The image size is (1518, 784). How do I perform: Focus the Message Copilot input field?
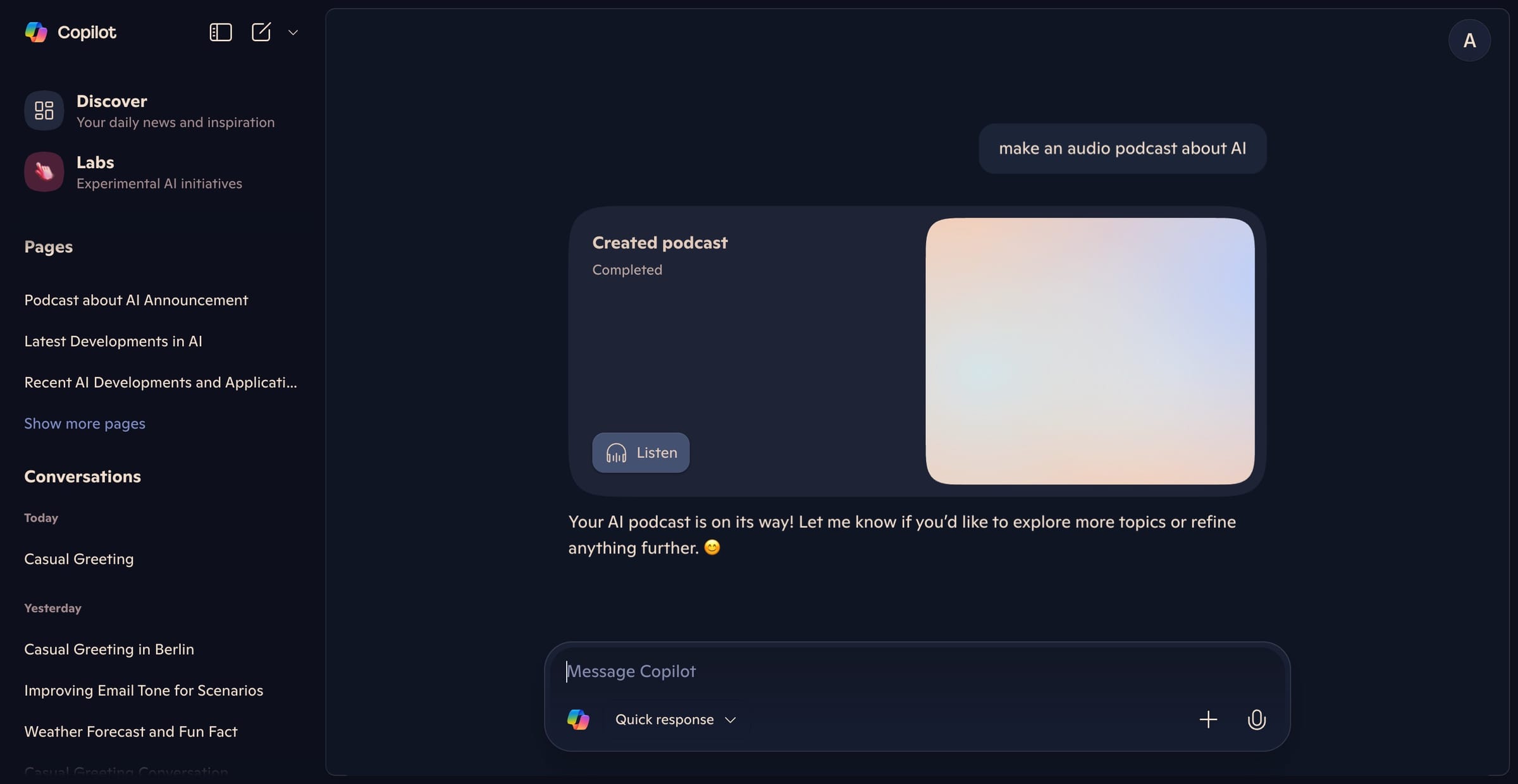(x=917, y=671)
